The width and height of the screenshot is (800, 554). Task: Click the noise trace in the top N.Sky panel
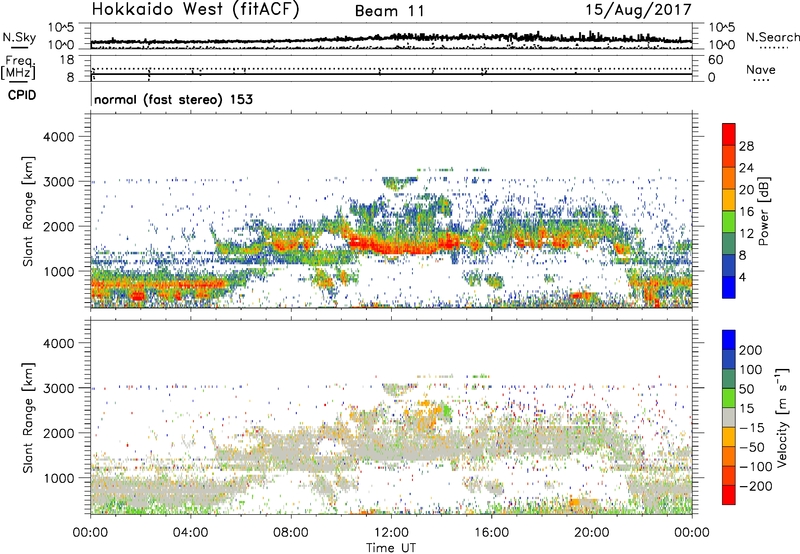(391, 38)
